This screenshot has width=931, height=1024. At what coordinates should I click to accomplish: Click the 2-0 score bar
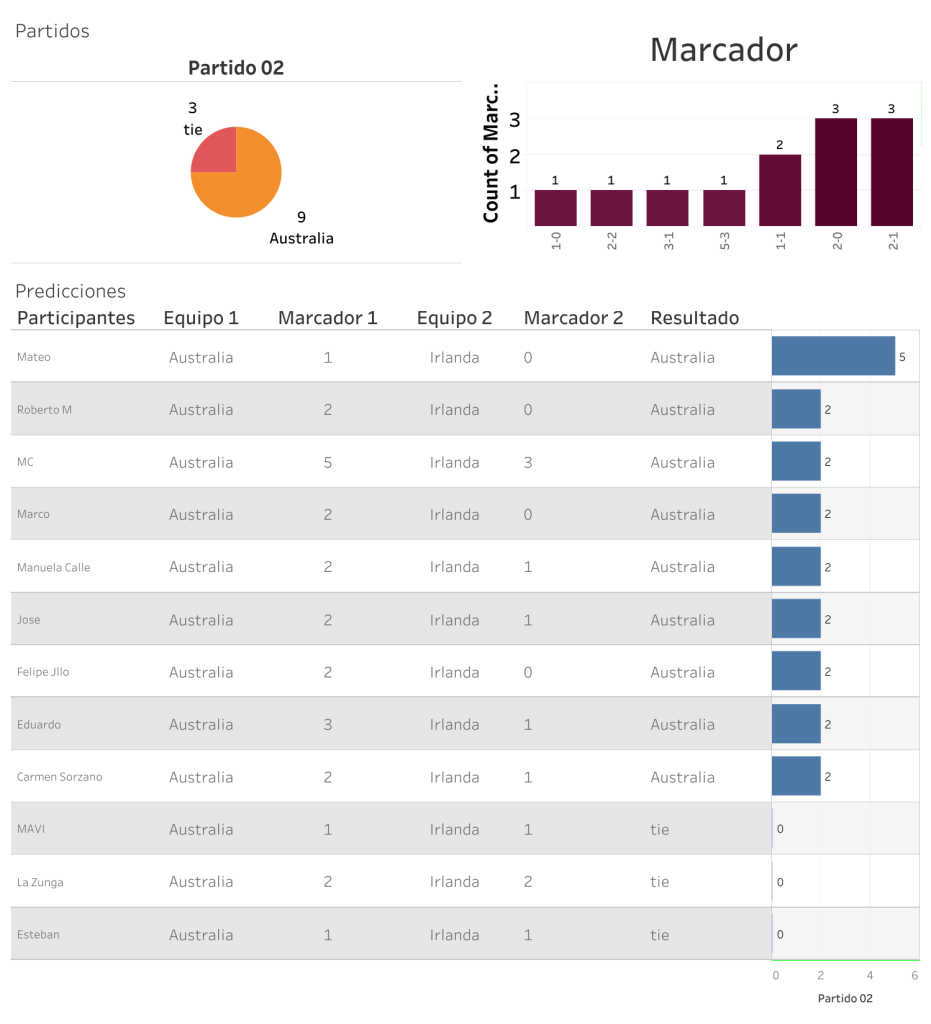tap(836, 172)
